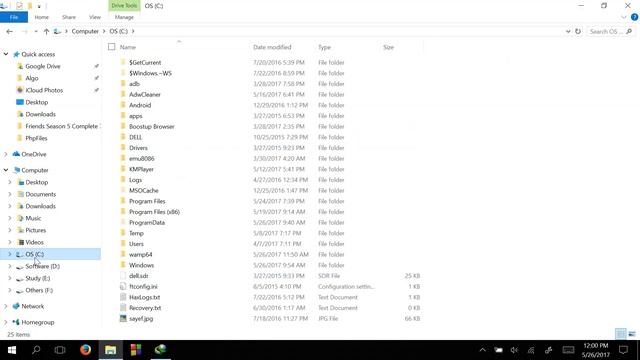Tick the select-all checkbox beside Name

(111, 47)
